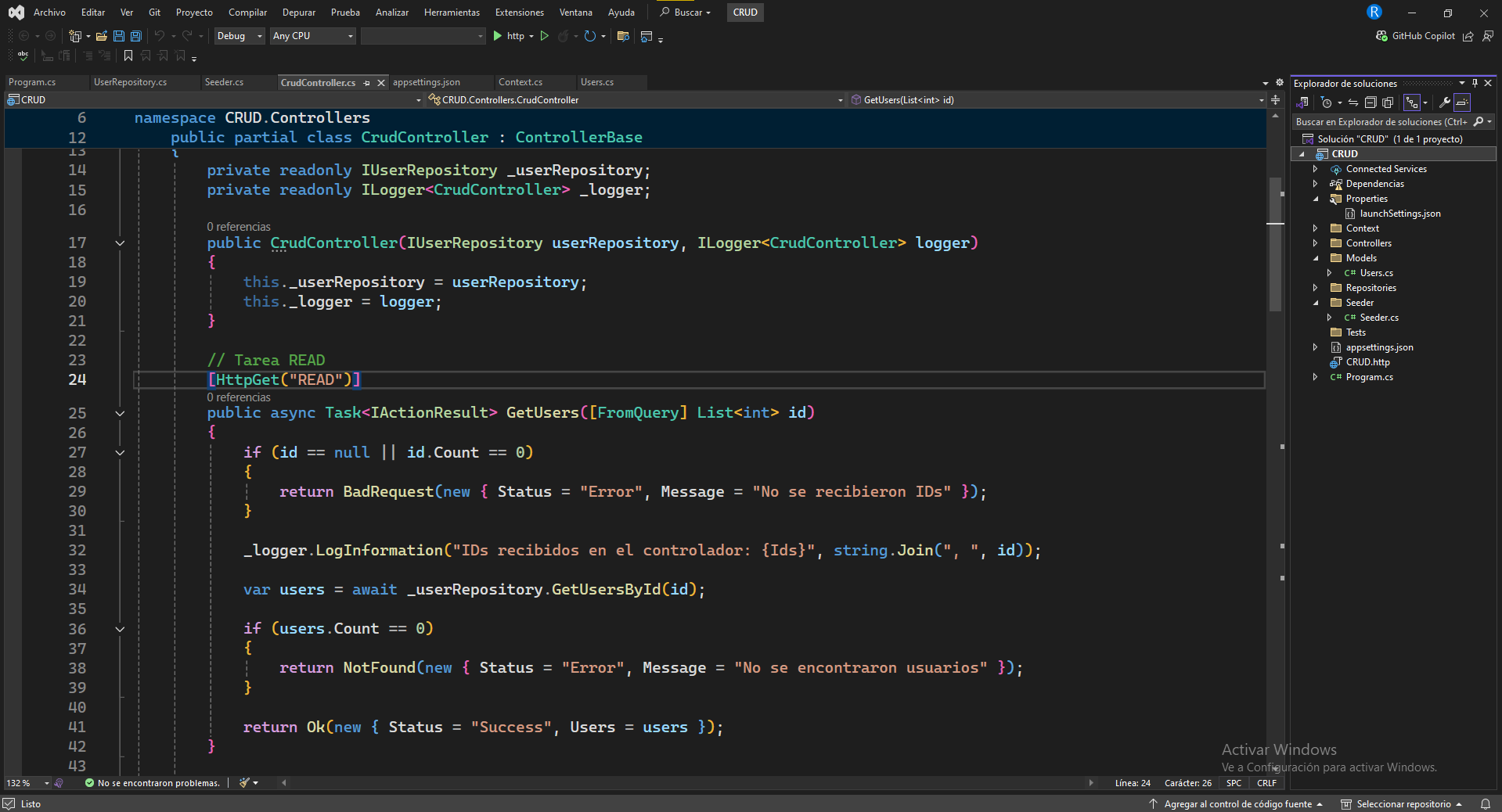1502x812 pixels.
Task: Click the Save All icon
Action: coord(136,36)
